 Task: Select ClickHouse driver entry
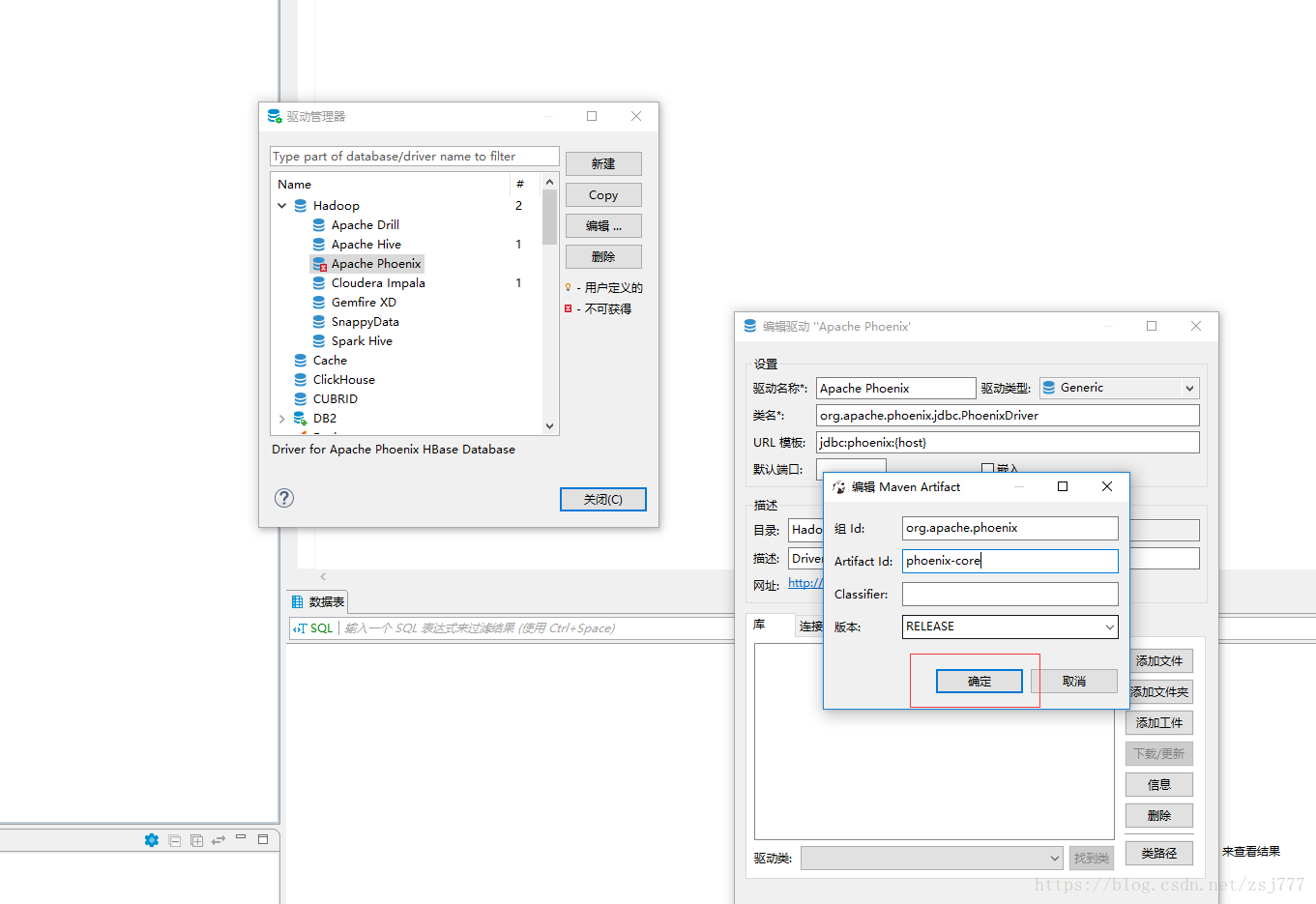point(343,380)
